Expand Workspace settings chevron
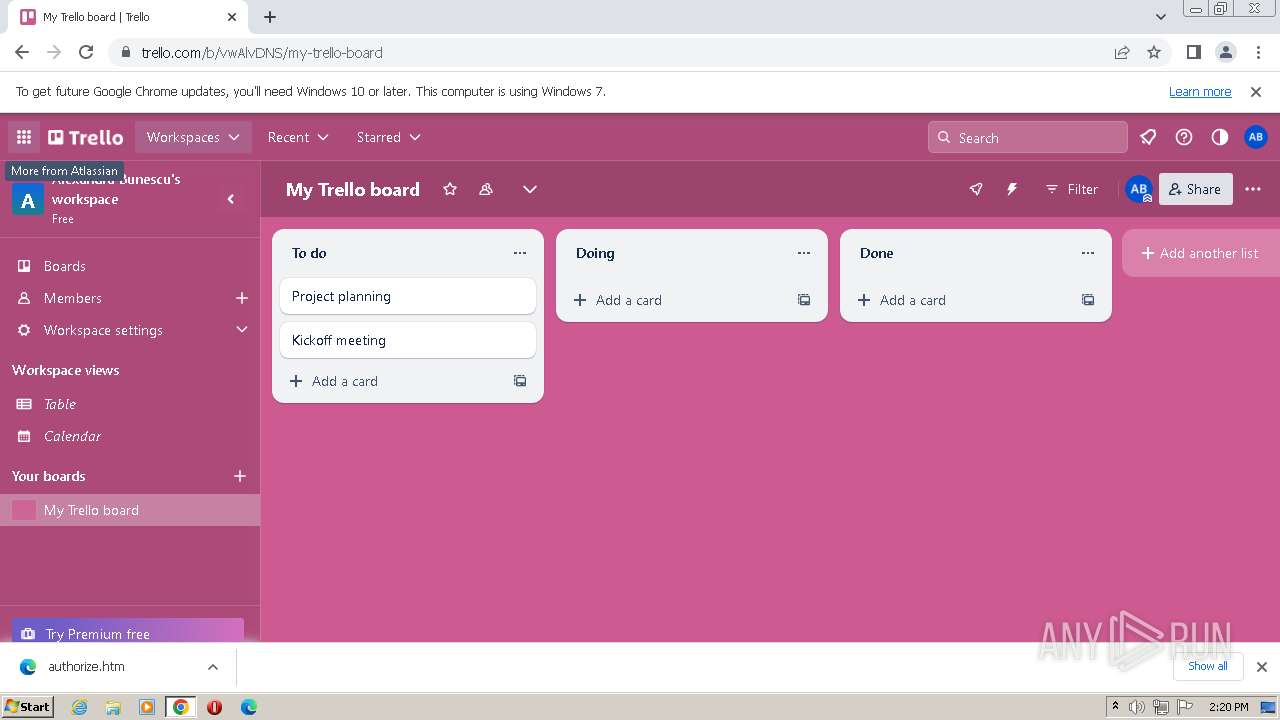Viewport: 1280px width, 720px height. 241,330
